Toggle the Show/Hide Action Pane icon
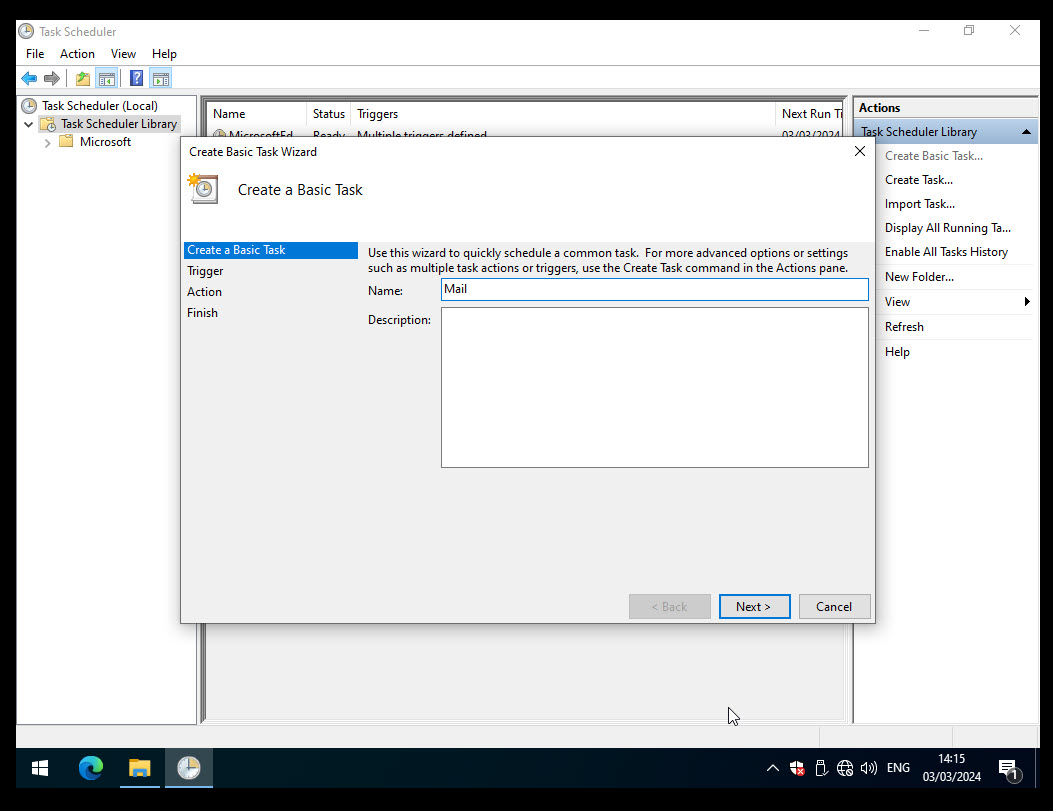This screenshot has width=1053, height=811. click(x=160, y=78)
